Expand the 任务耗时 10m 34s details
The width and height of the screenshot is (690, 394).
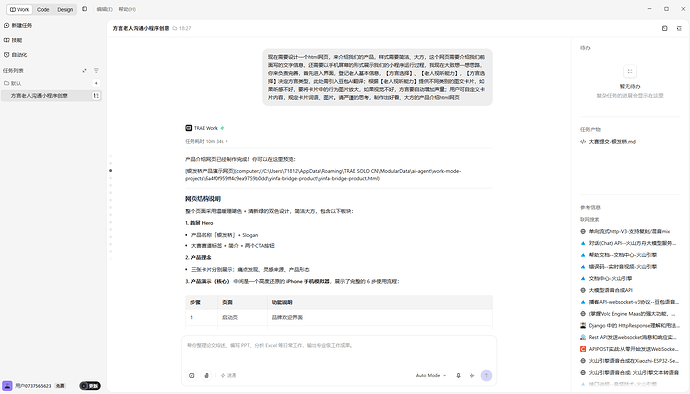[206, 141]
